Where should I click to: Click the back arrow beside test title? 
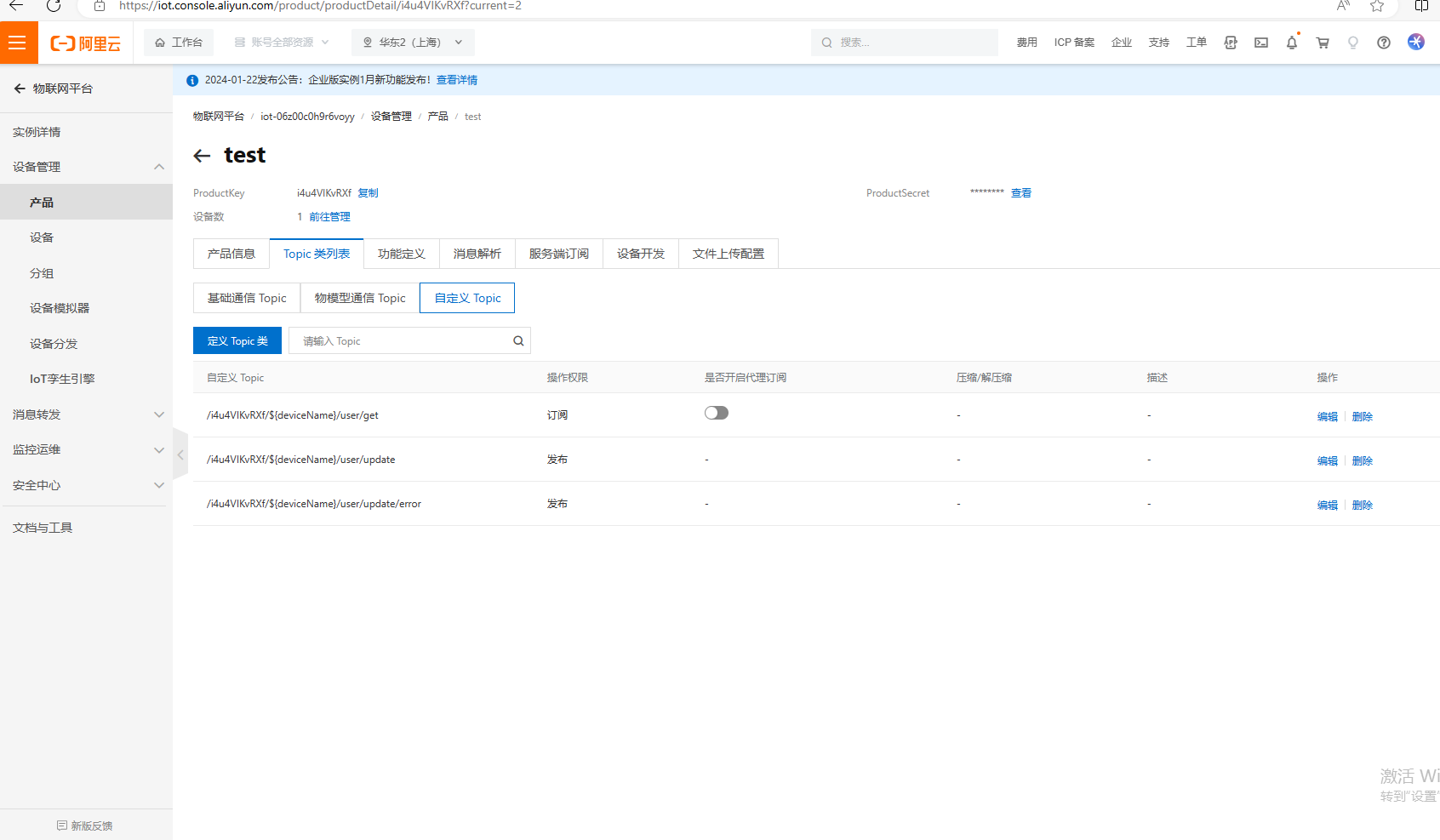pos(202,156)
